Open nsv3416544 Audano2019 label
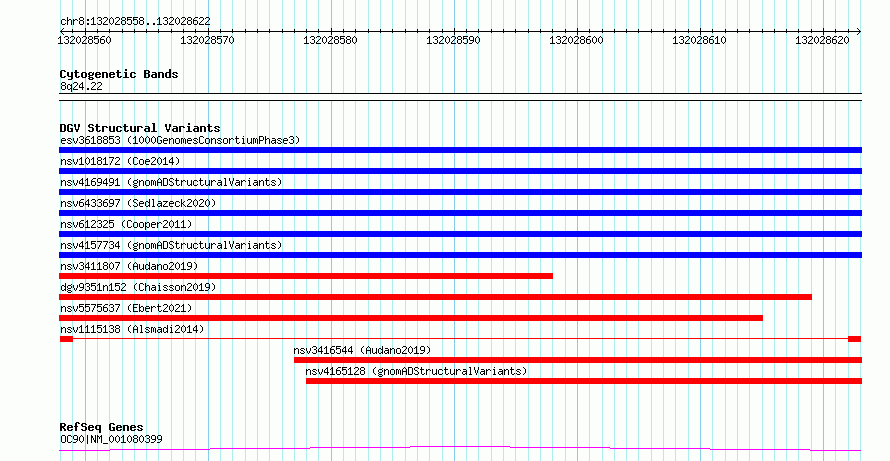The image size is (890, 461). point(362,350)
